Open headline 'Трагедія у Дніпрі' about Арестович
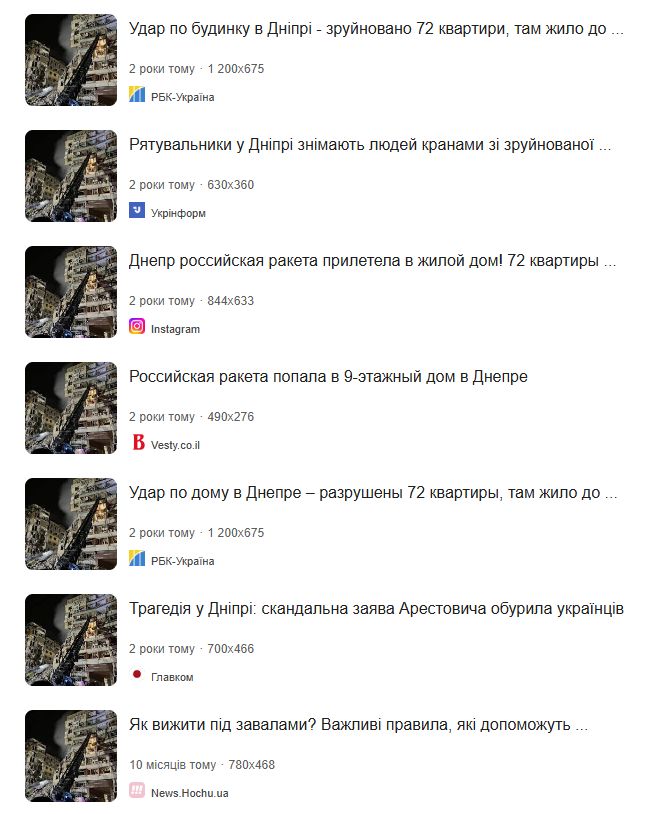This screenshot has height=814, width=664. coord(376,608)
